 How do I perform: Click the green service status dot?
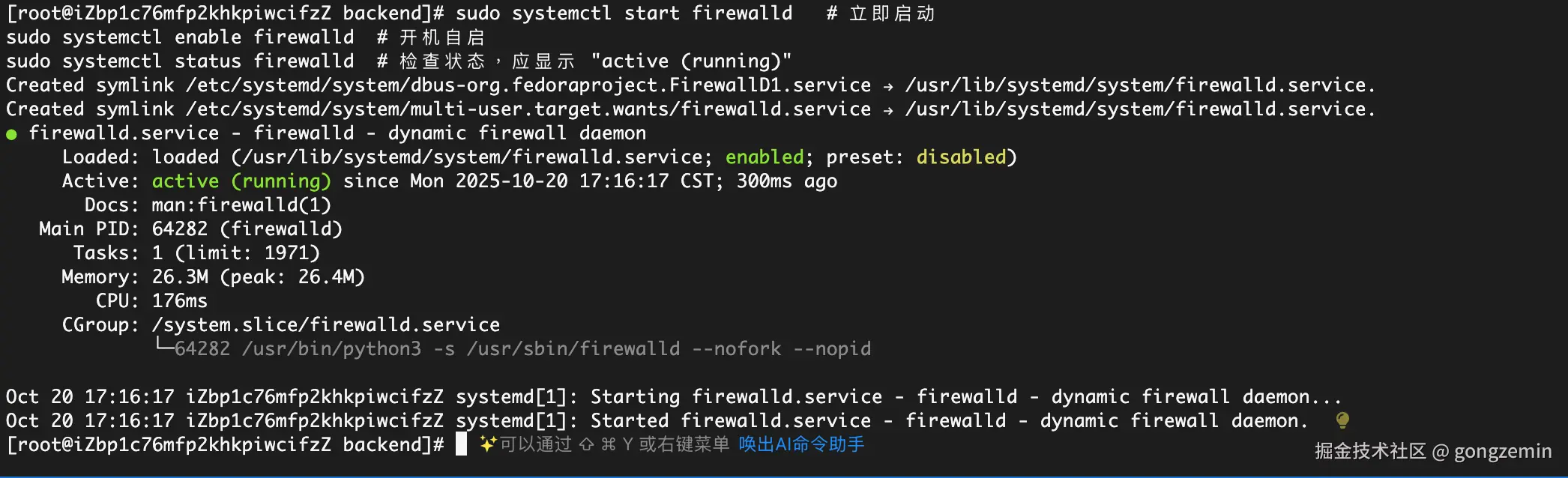(x=11, y=135)
